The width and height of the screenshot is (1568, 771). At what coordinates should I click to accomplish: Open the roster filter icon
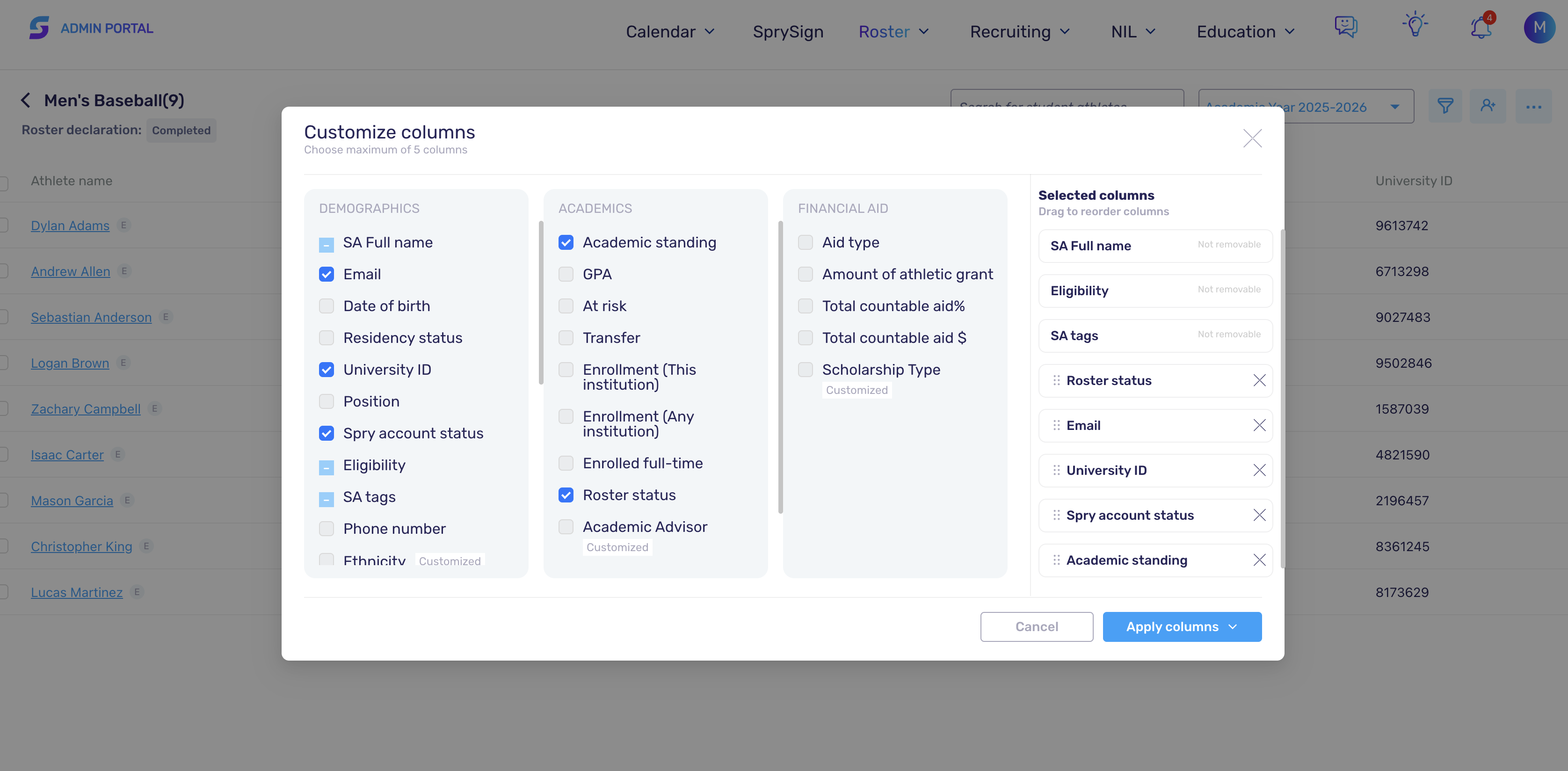coord(1445,107)
